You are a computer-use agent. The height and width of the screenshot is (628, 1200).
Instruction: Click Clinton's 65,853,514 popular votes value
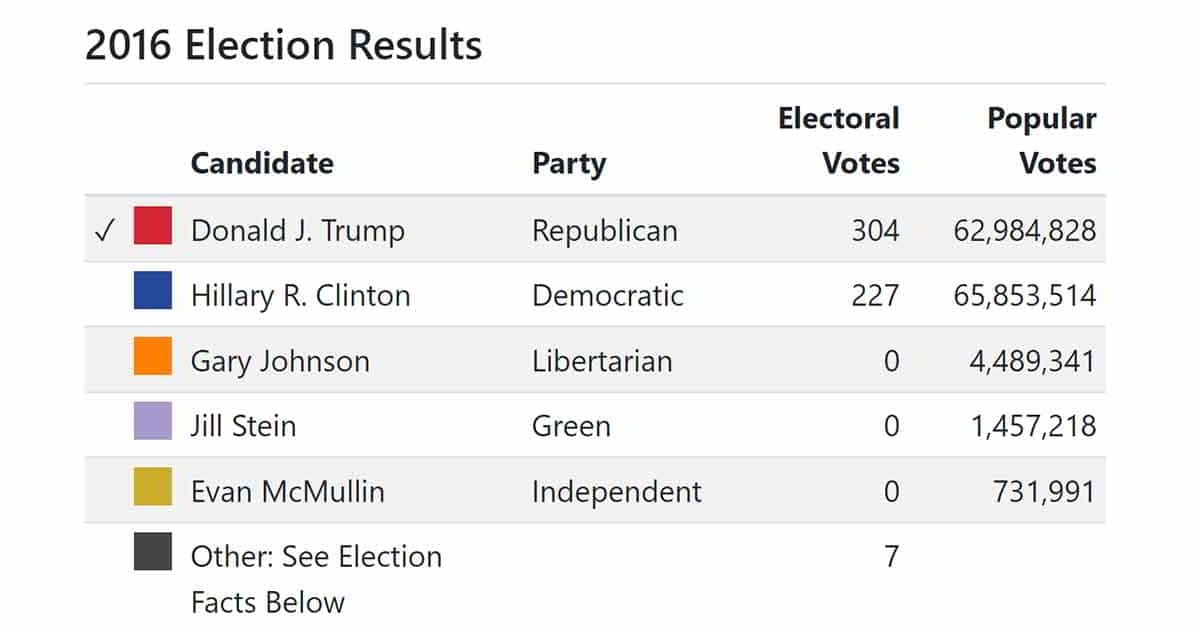tap(1025, 296)
